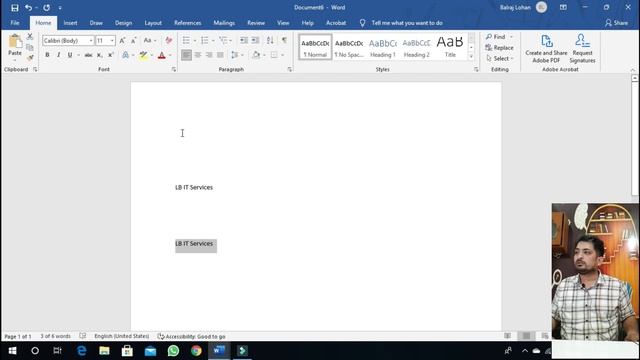Toggle strikethrough formatting
The height and width of the screenshot is (360, 640).
tap(88, 55)
